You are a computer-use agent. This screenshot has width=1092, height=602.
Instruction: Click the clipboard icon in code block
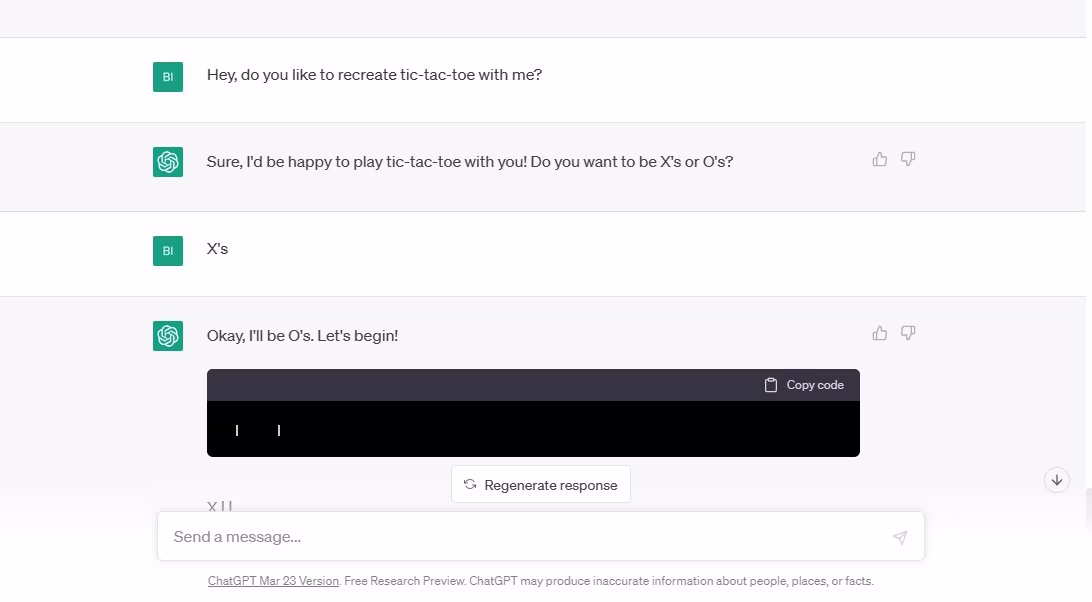770,385
